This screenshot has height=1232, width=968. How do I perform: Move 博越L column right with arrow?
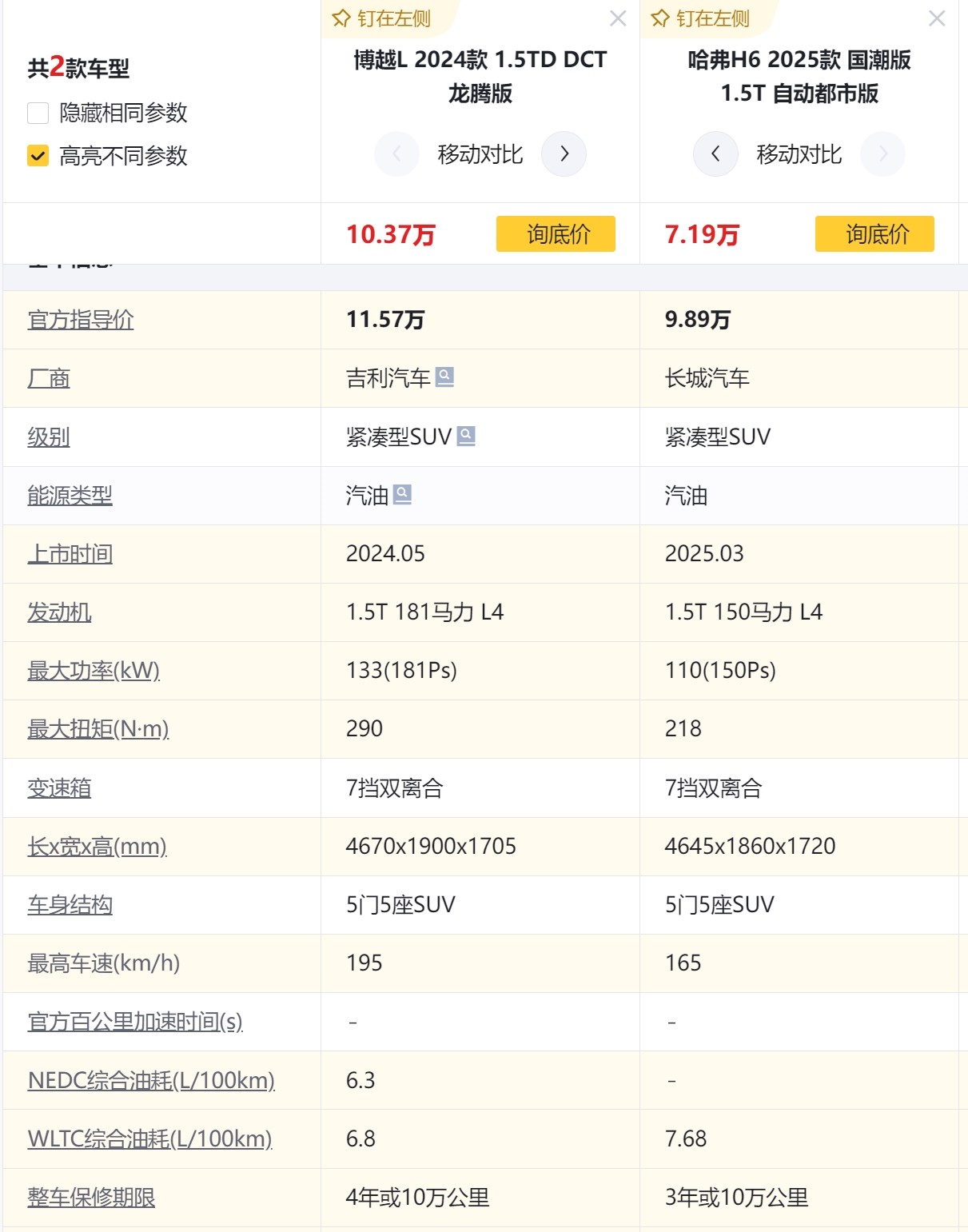click(564, 154)
